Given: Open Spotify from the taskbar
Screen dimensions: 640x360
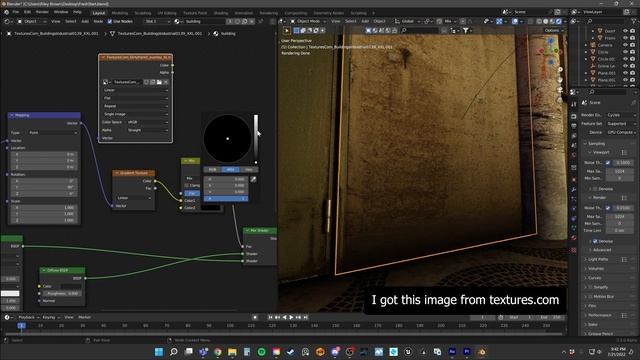Looking at the screenshot, I should click(262, 352).
